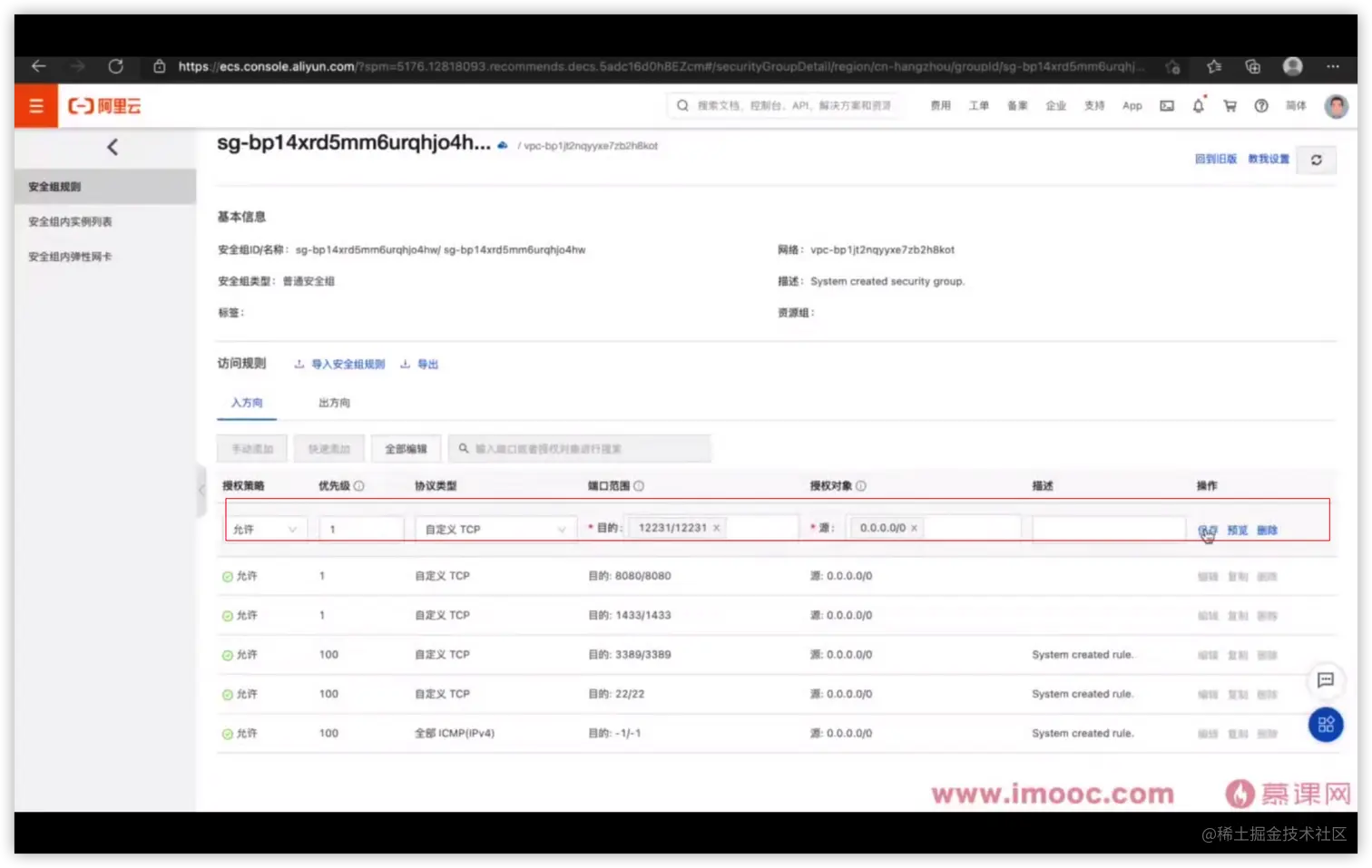Image resolution: width=1372 pixels, height=868 pixels.
Task: Click the 目的: 3389/3389 port cell
Action: pos(630,655)
